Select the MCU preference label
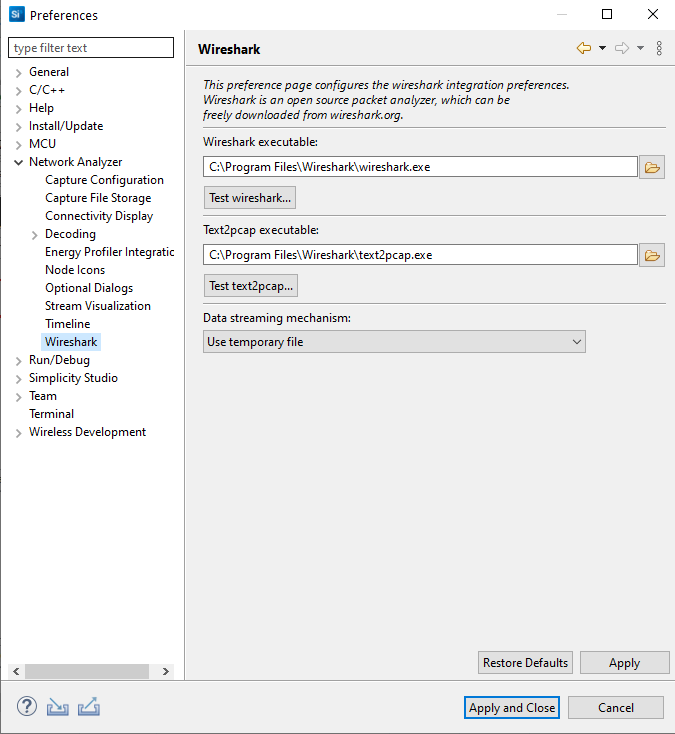Image resolution: width=675 pixels, height=734 pixels. [42, 144]
